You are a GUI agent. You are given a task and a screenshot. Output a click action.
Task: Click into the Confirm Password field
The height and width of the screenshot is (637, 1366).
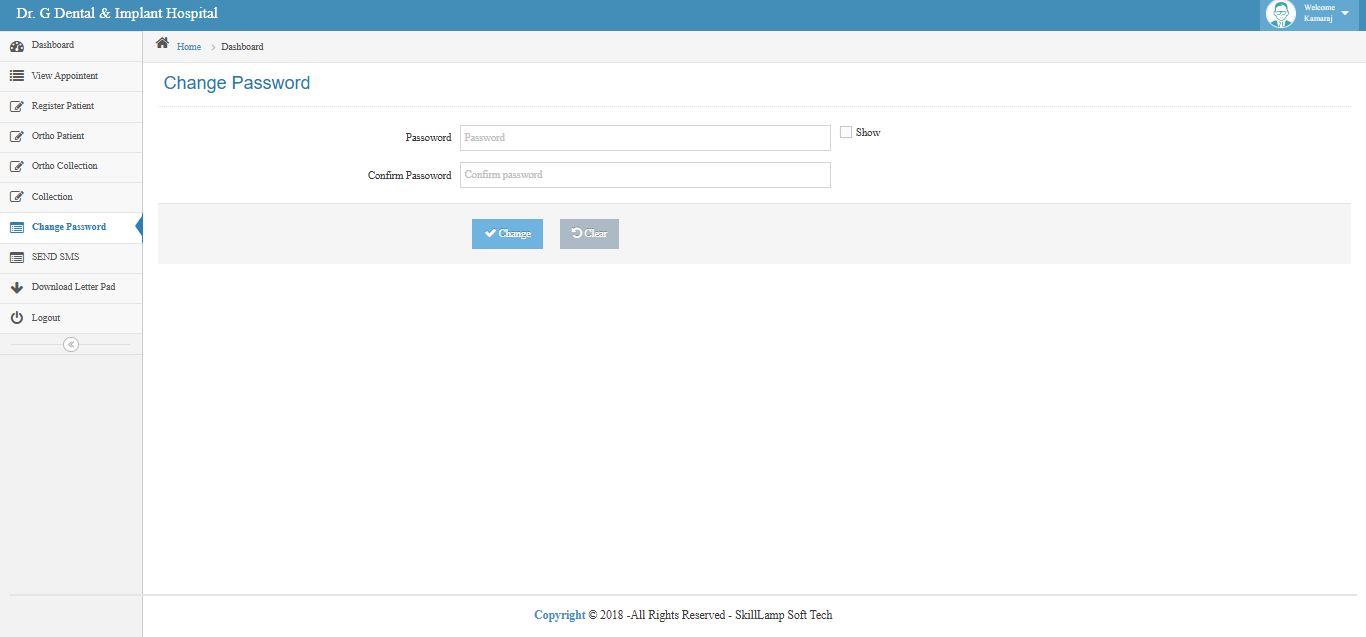pyautogui.click(x=645, y=175)
